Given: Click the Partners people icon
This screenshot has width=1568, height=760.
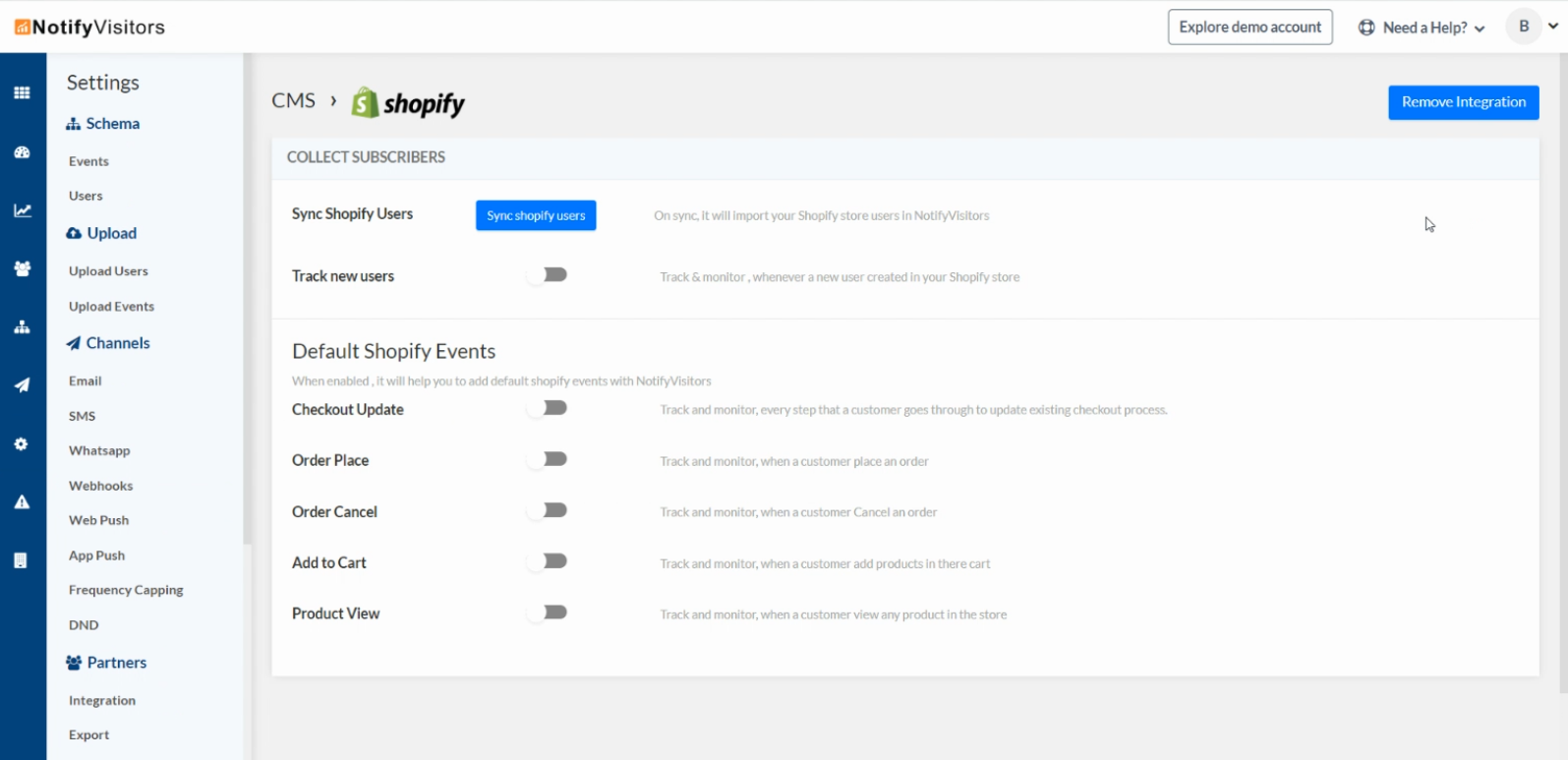Looking at the screenshot, I should click(74, 663).
